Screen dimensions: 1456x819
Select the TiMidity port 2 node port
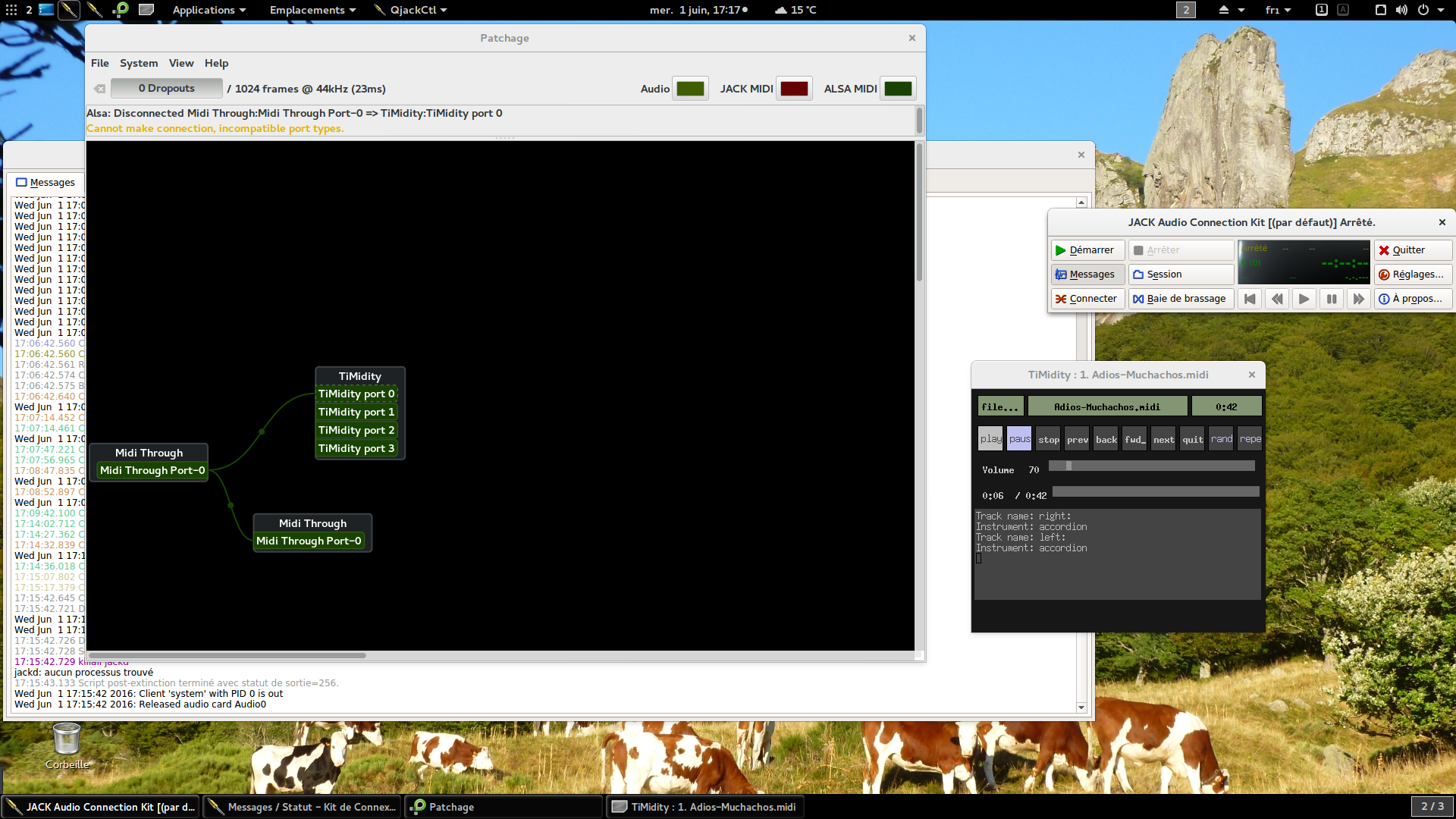click(356, 430)
